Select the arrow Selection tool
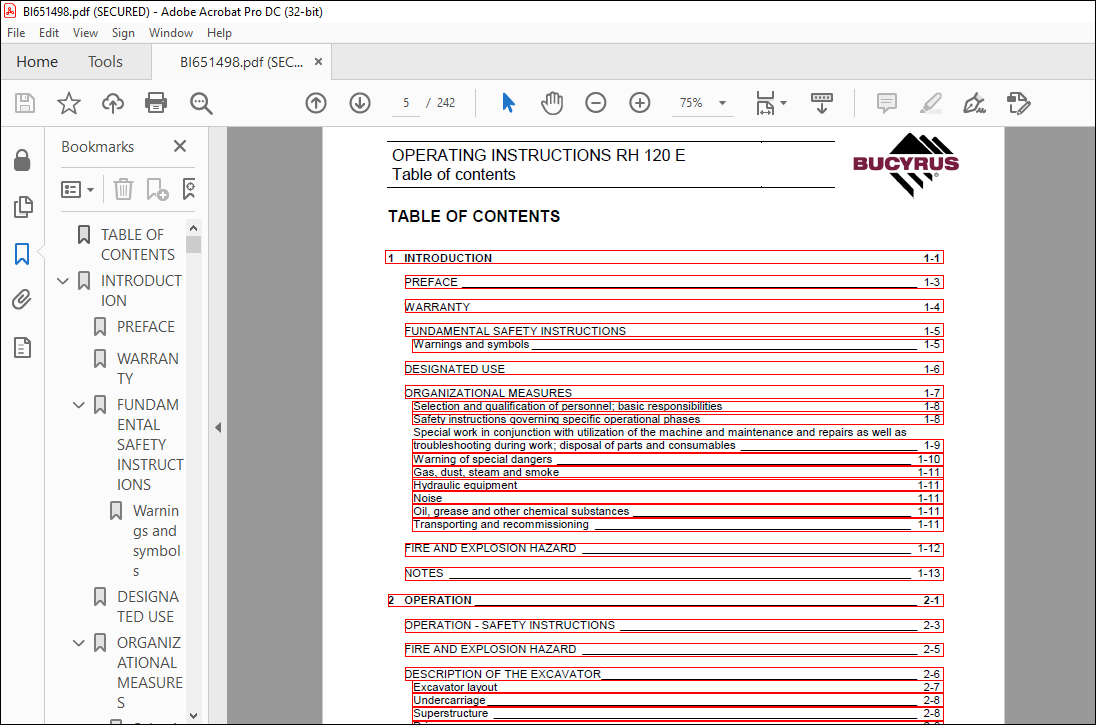 [x=508, y=103]
